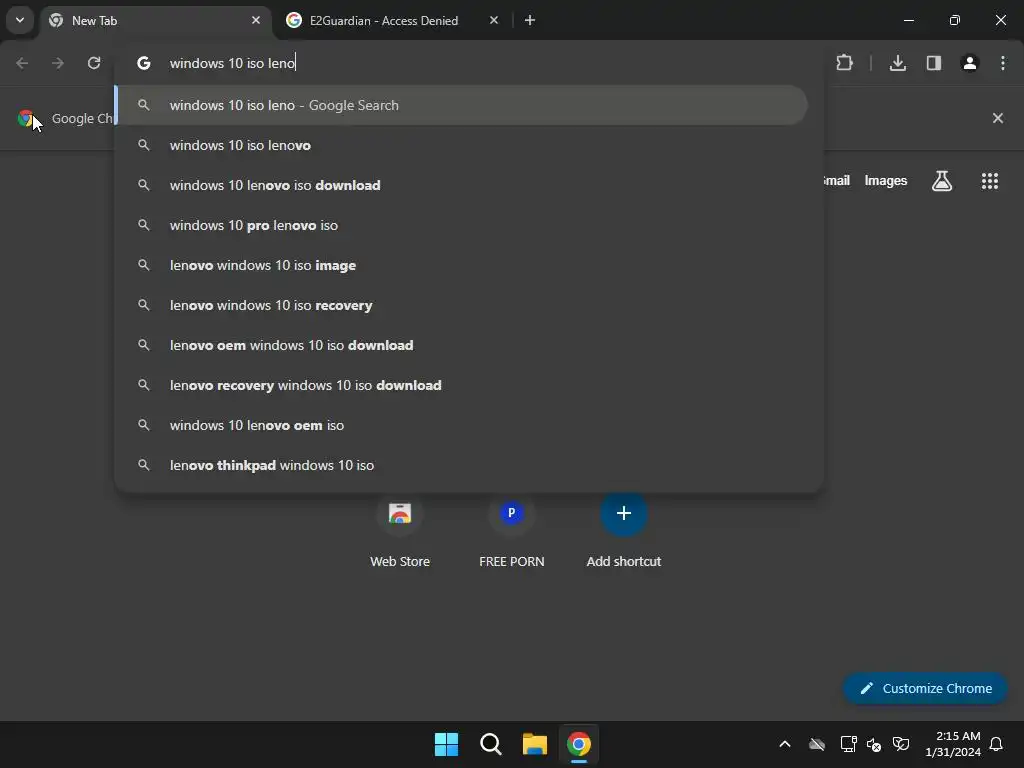The width and height of the screenshot is (1024, 768).
Task: Switch to E2Guardian - Access Denied tab
Action: coord(392,20)
